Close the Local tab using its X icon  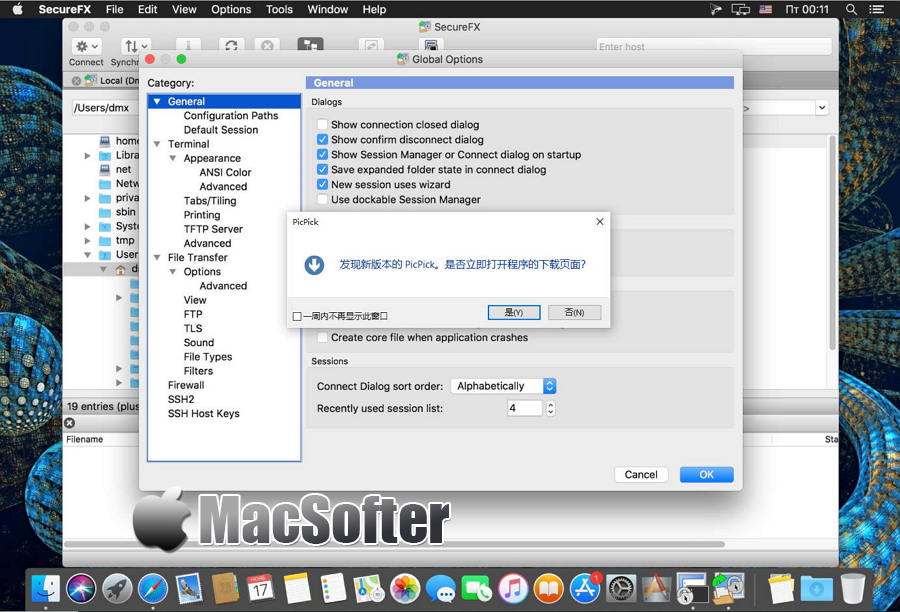[76, 81]
